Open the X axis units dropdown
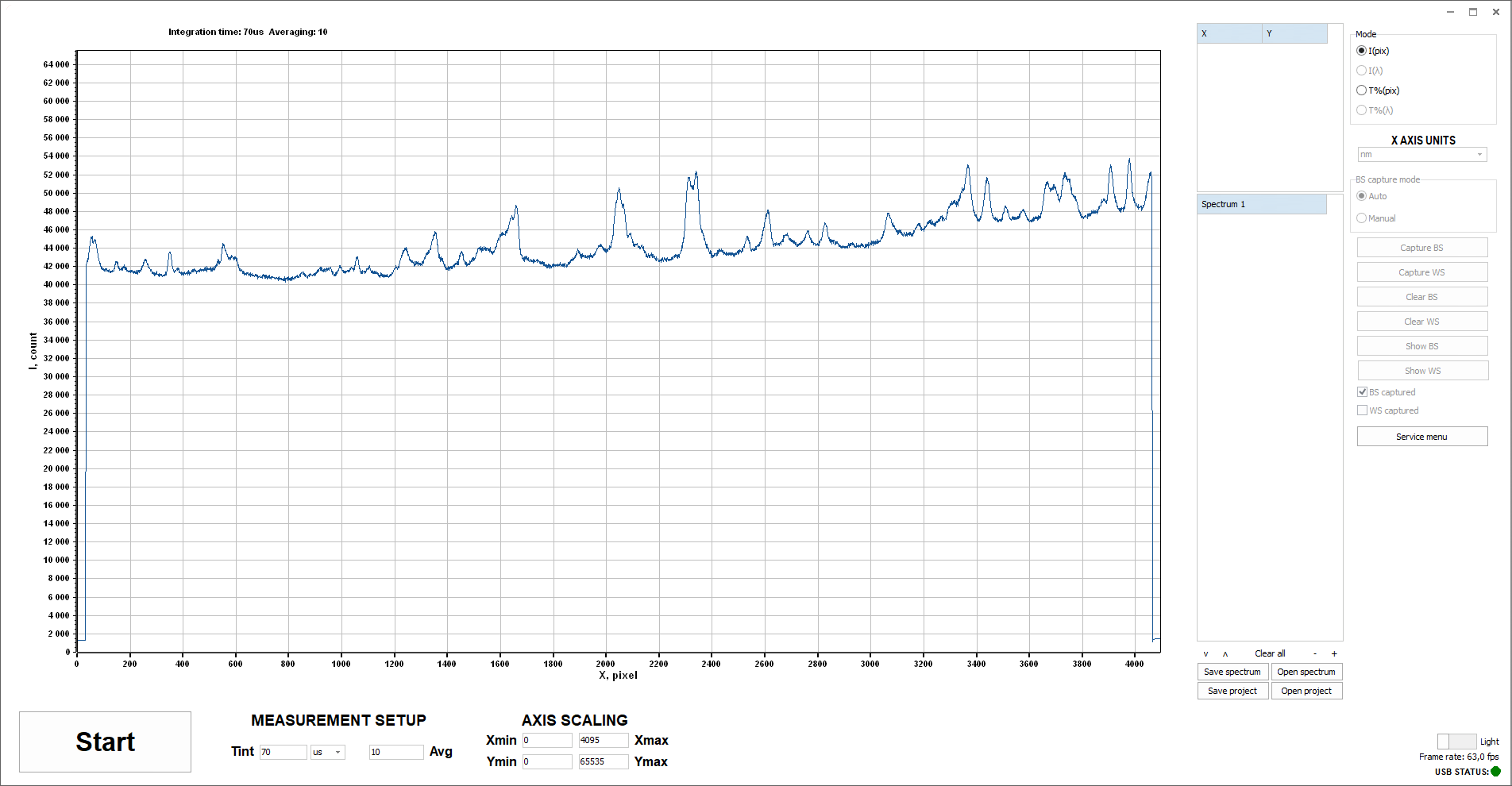Screen dimensions: 1512x786 [1421, 155]
